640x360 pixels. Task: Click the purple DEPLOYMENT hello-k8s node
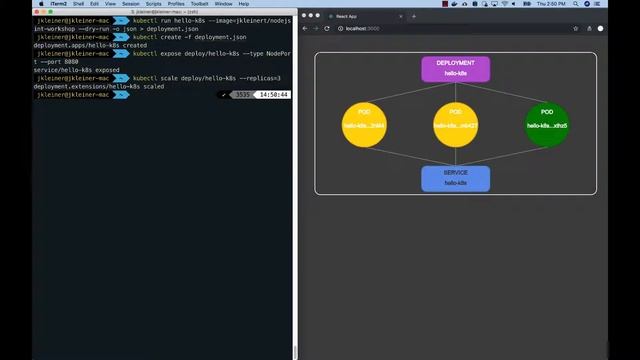click(456, 69)
